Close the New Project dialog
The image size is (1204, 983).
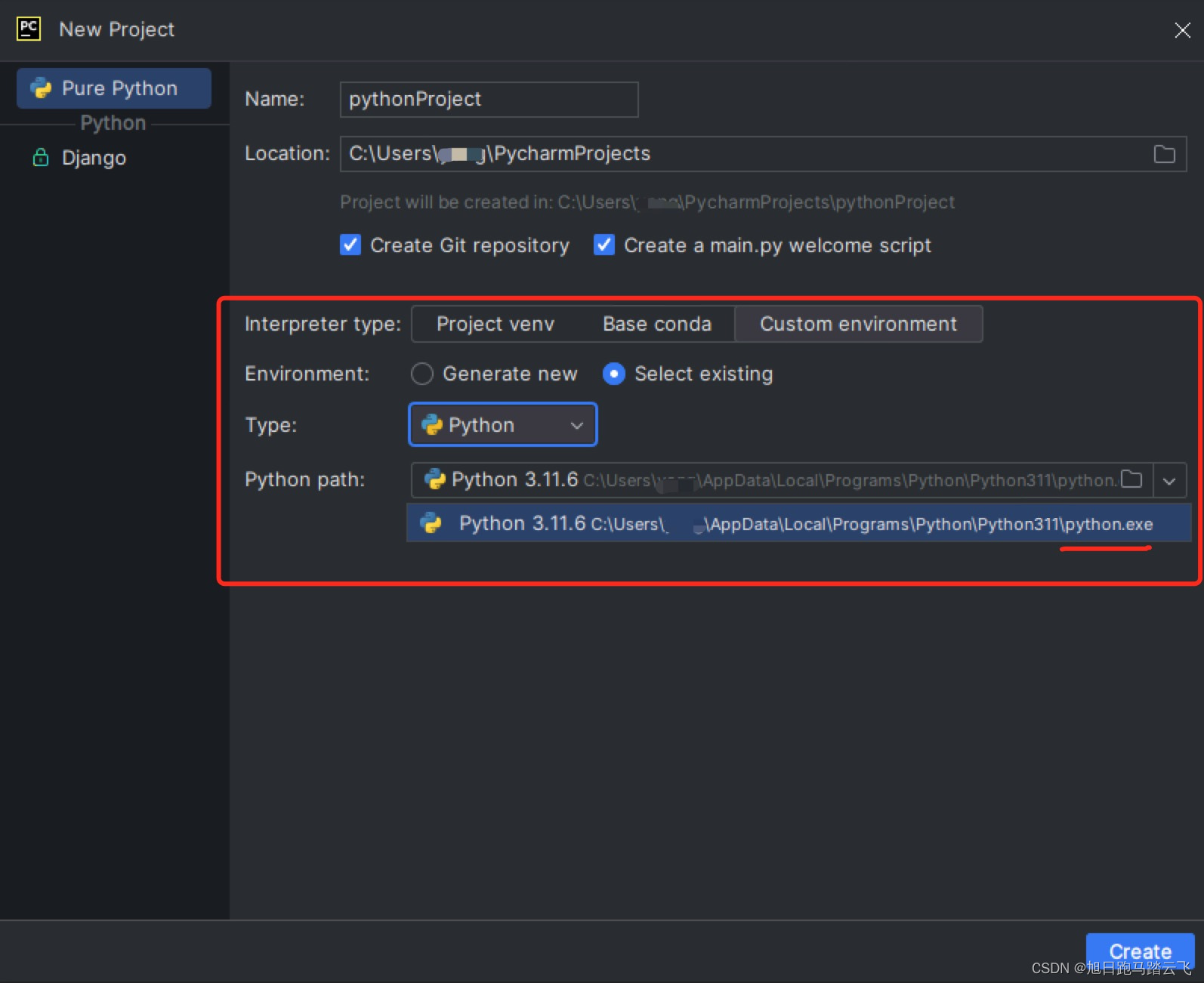[x=1182, y=30]
